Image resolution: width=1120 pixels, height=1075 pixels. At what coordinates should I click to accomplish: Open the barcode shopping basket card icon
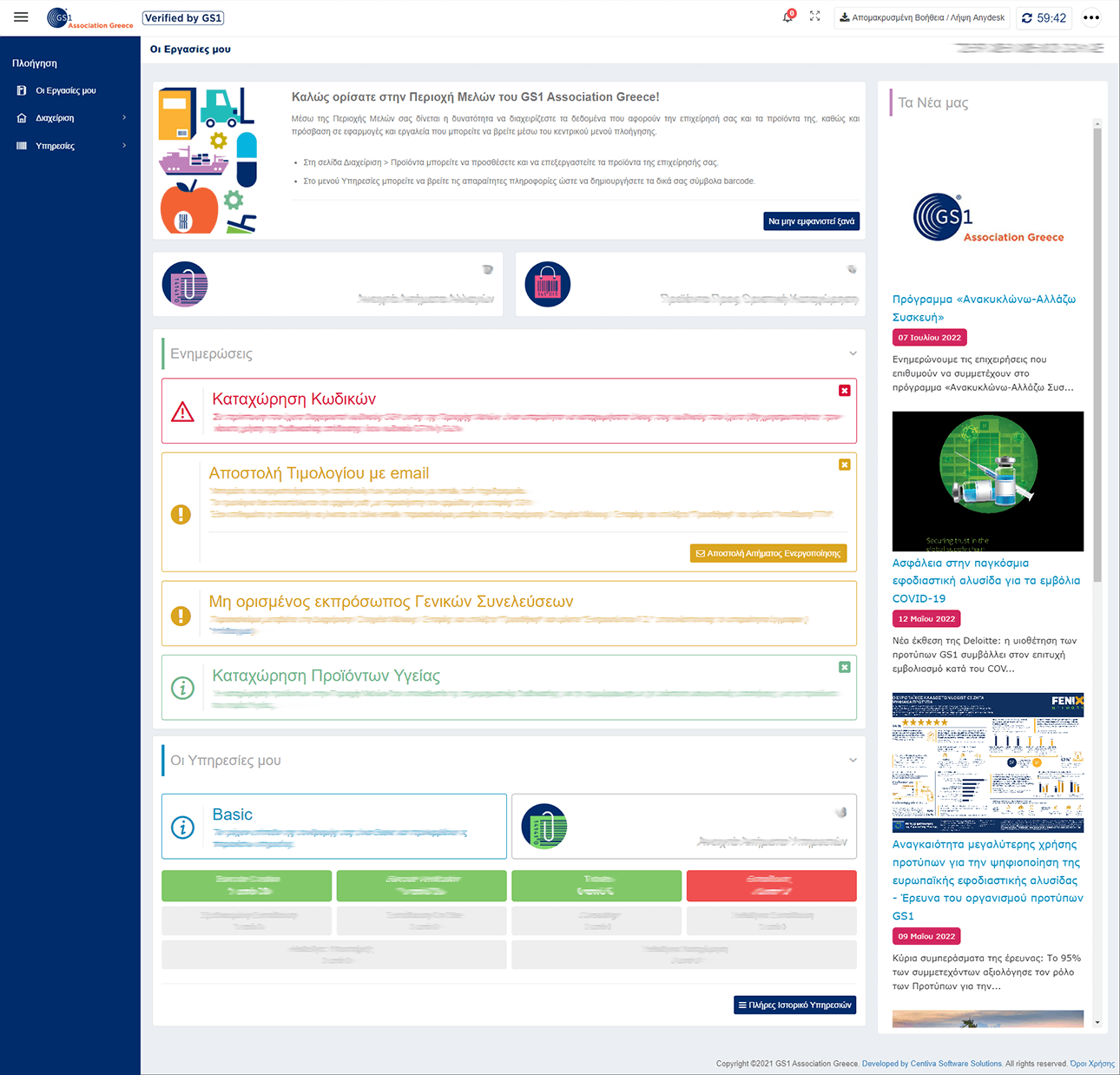tap(548, 284)
